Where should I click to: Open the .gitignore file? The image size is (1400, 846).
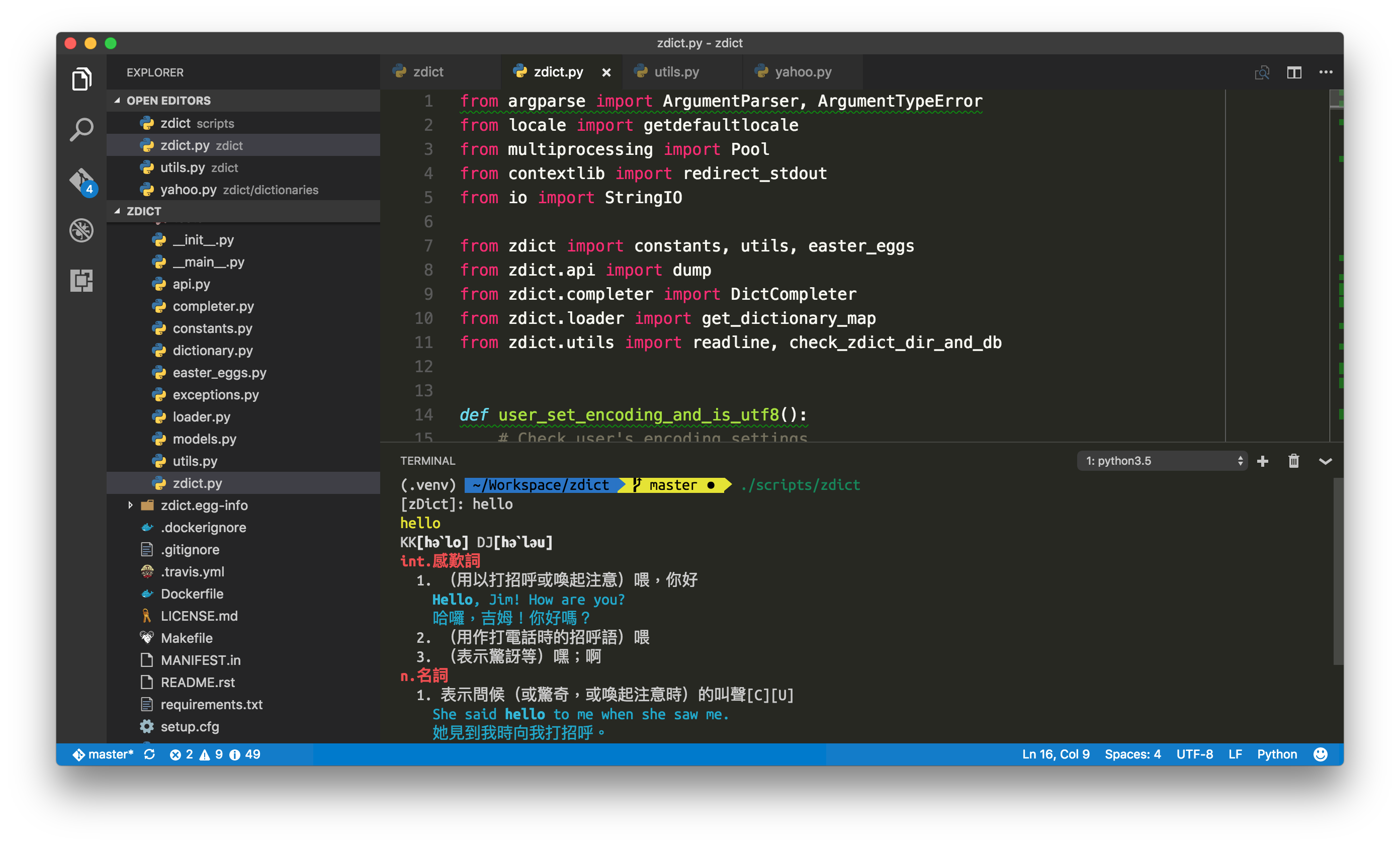pyautogui.click(x=243, y=549)
